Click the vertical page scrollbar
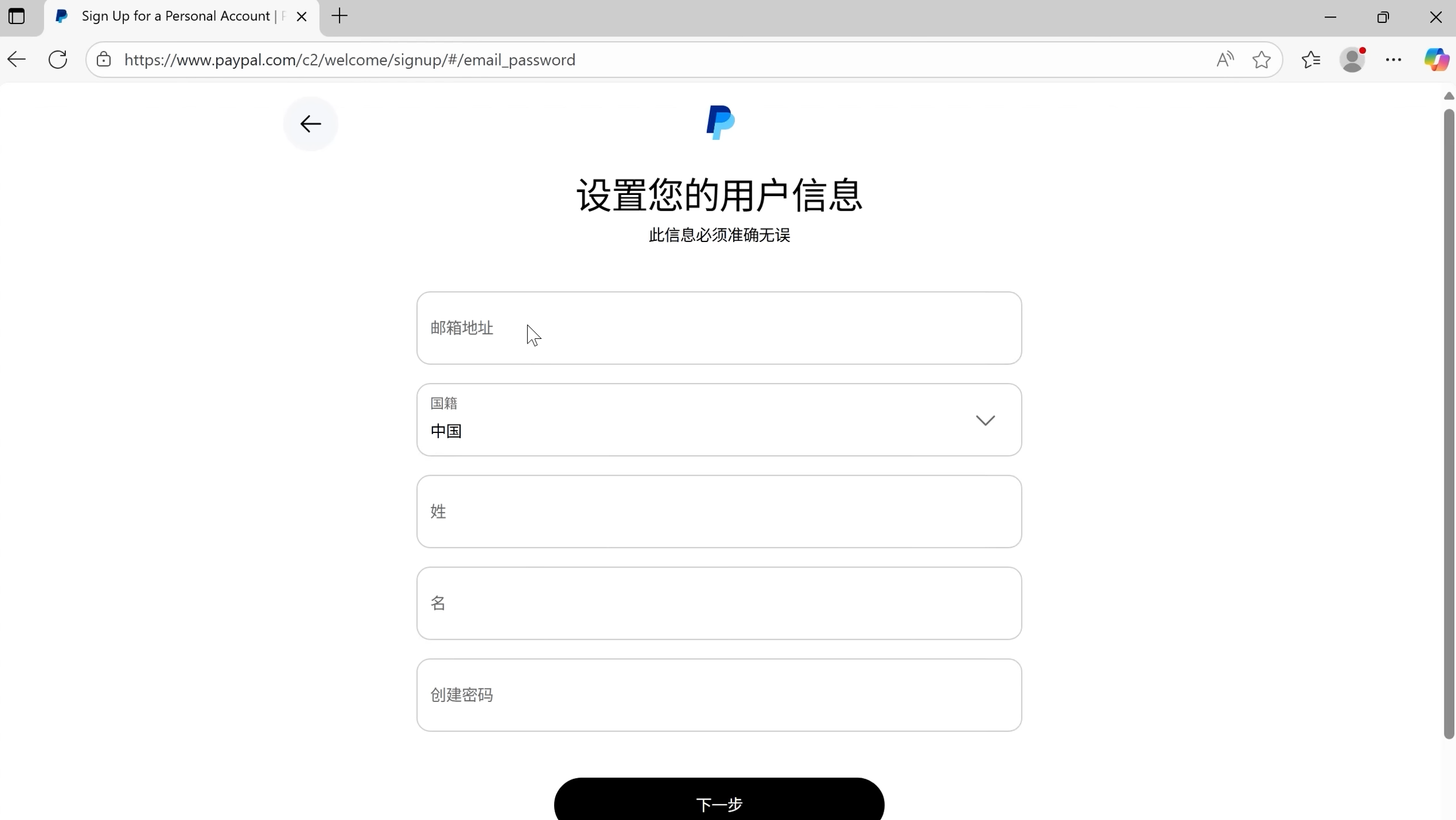This screenshot has height=820, width=1456. point(1448,423)
